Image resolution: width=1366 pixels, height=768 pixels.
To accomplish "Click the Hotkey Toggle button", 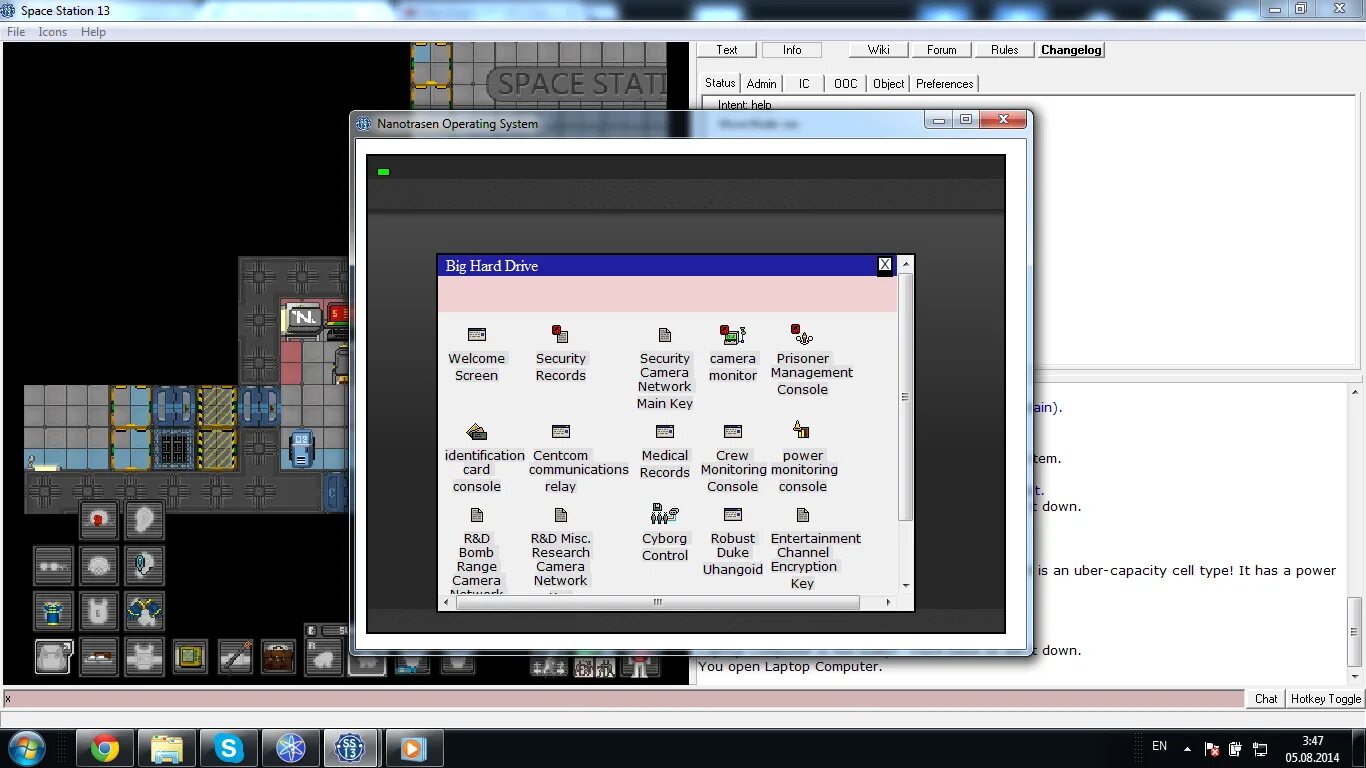I will pos(1326,699).
